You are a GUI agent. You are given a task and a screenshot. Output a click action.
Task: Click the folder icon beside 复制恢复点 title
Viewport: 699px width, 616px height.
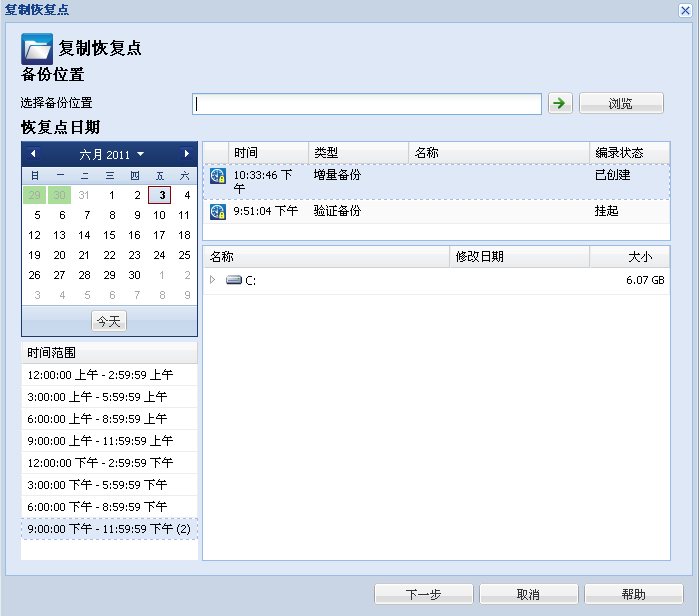click(37, 49)
